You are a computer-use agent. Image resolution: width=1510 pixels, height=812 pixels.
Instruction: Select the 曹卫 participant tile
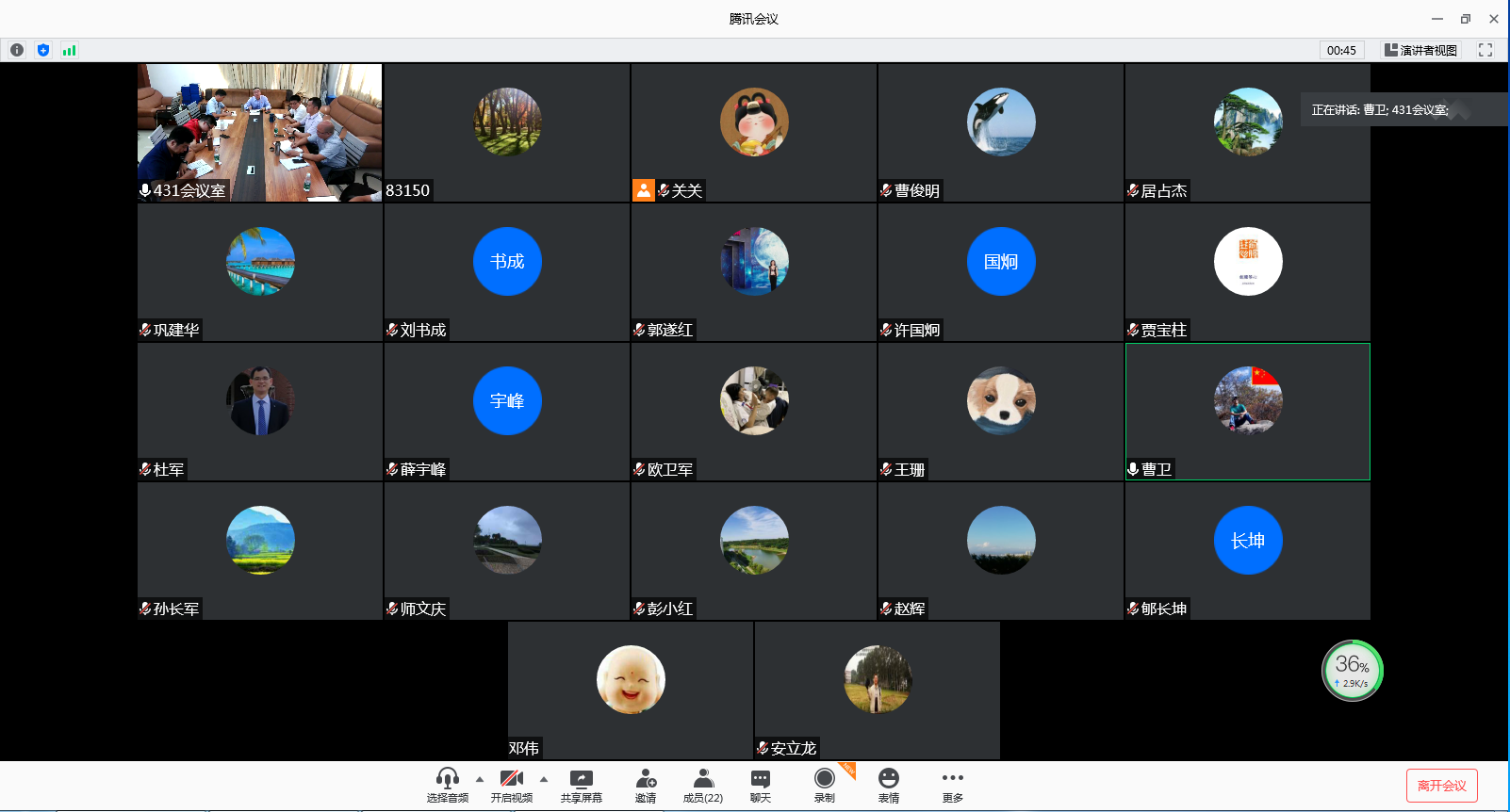[x=1247, y=412]
